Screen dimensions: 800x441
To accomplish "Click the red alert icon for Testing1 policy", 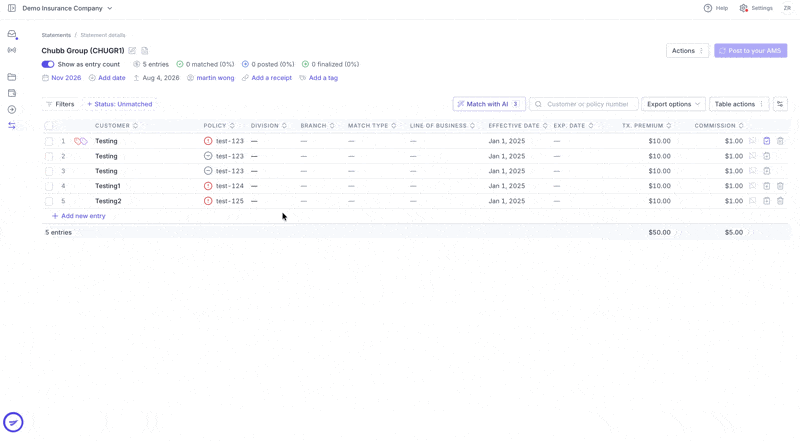I will click(208, 186).
